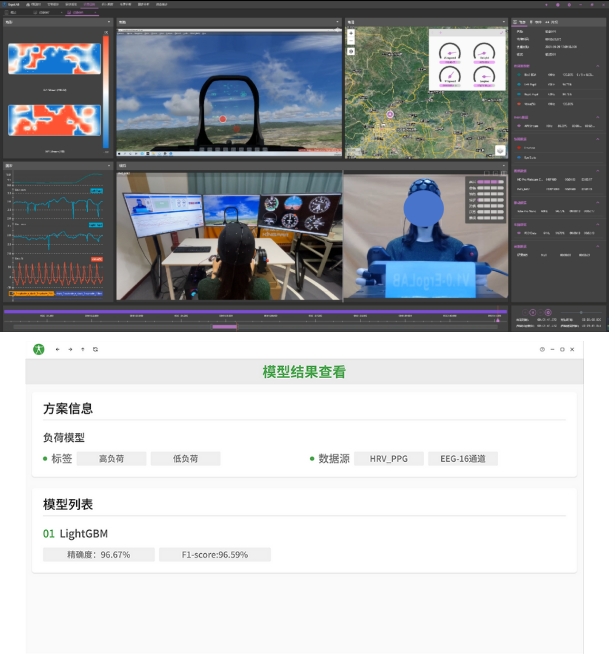Click the 精确度: 96.67% value box
615x671 pixels.
point(98,555)
